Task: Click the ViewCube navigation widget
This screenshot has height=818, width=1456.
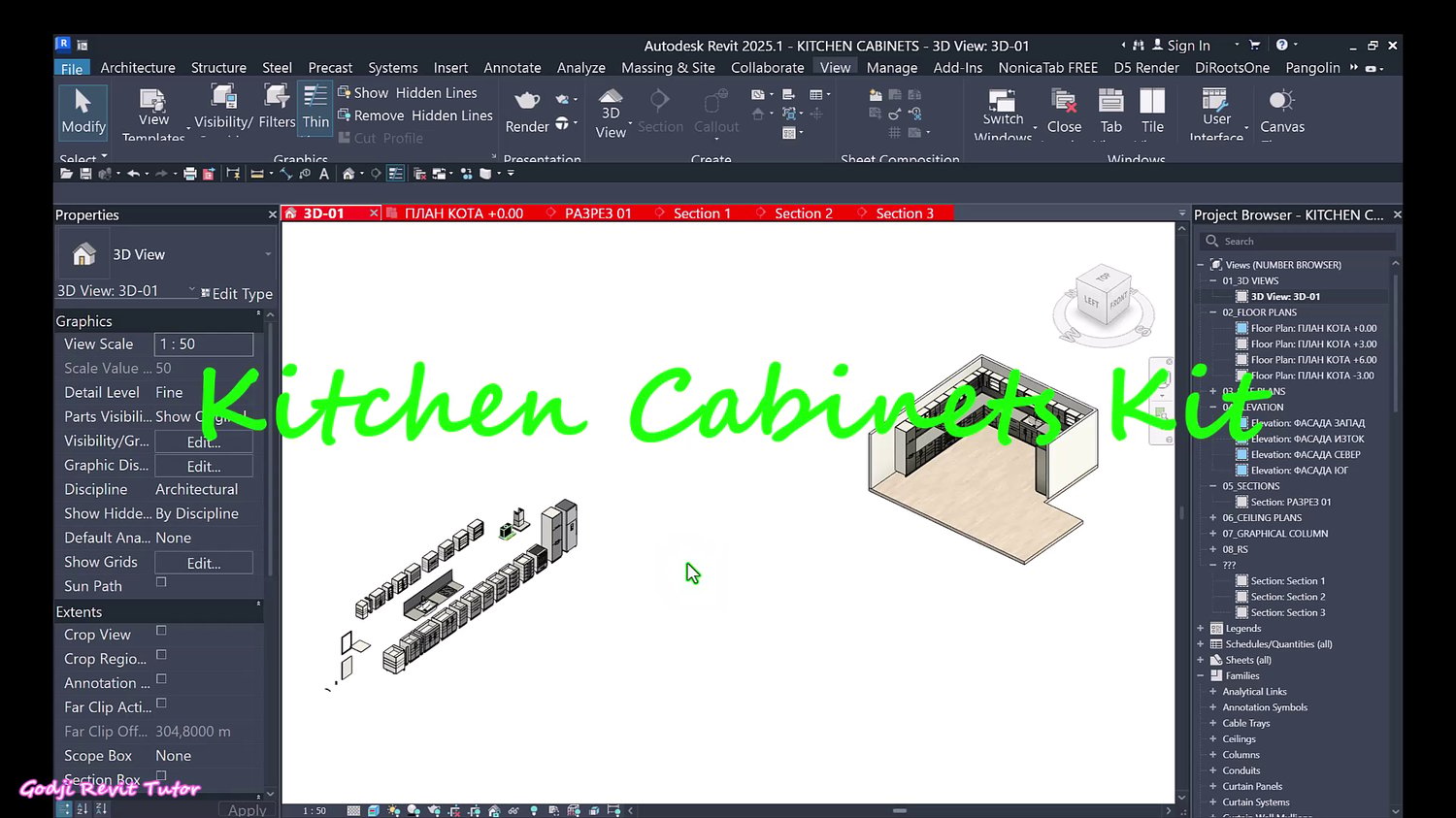Action: 1104,304
